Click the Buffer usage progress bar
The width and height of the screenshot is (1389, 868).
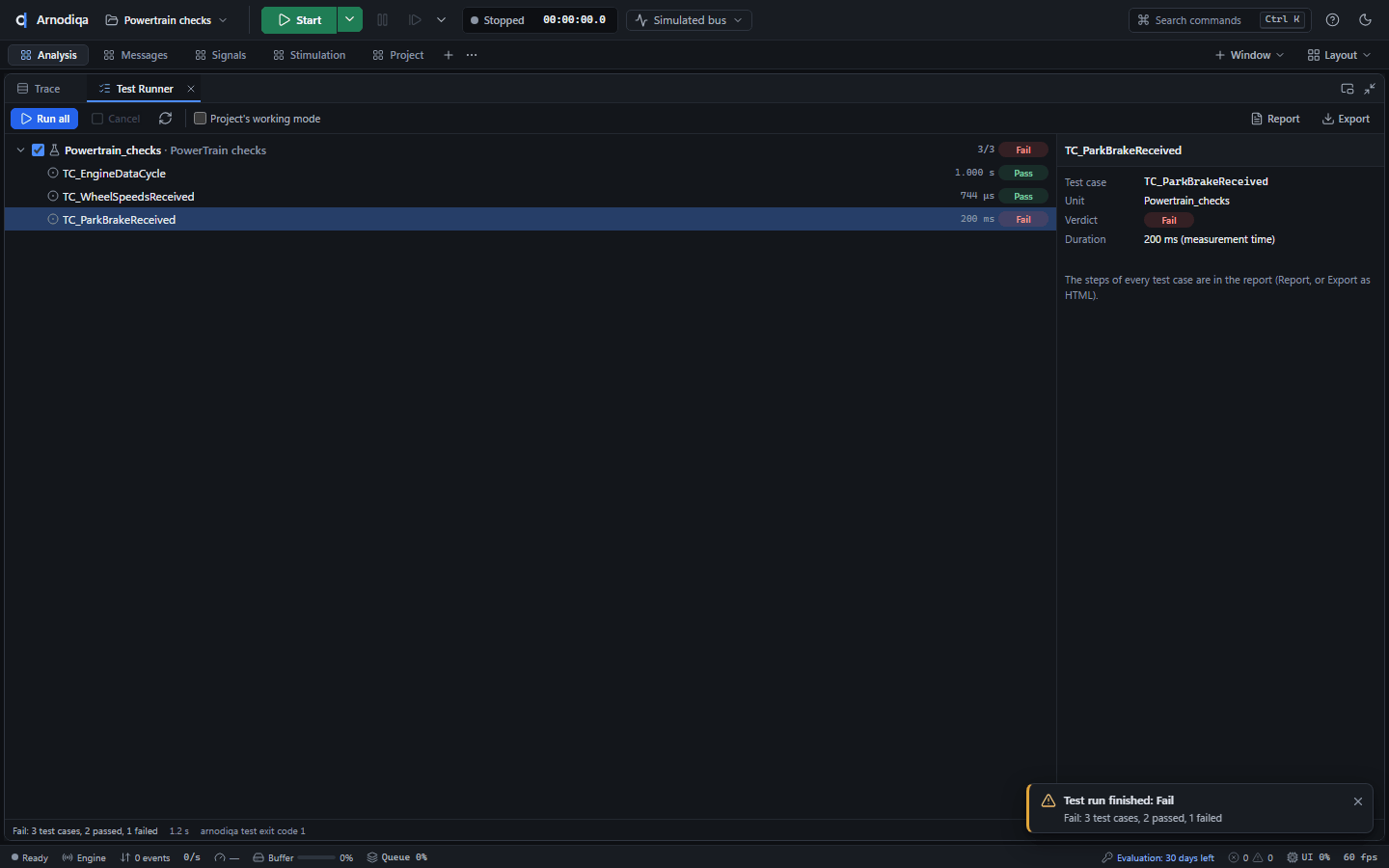point(316,857)
